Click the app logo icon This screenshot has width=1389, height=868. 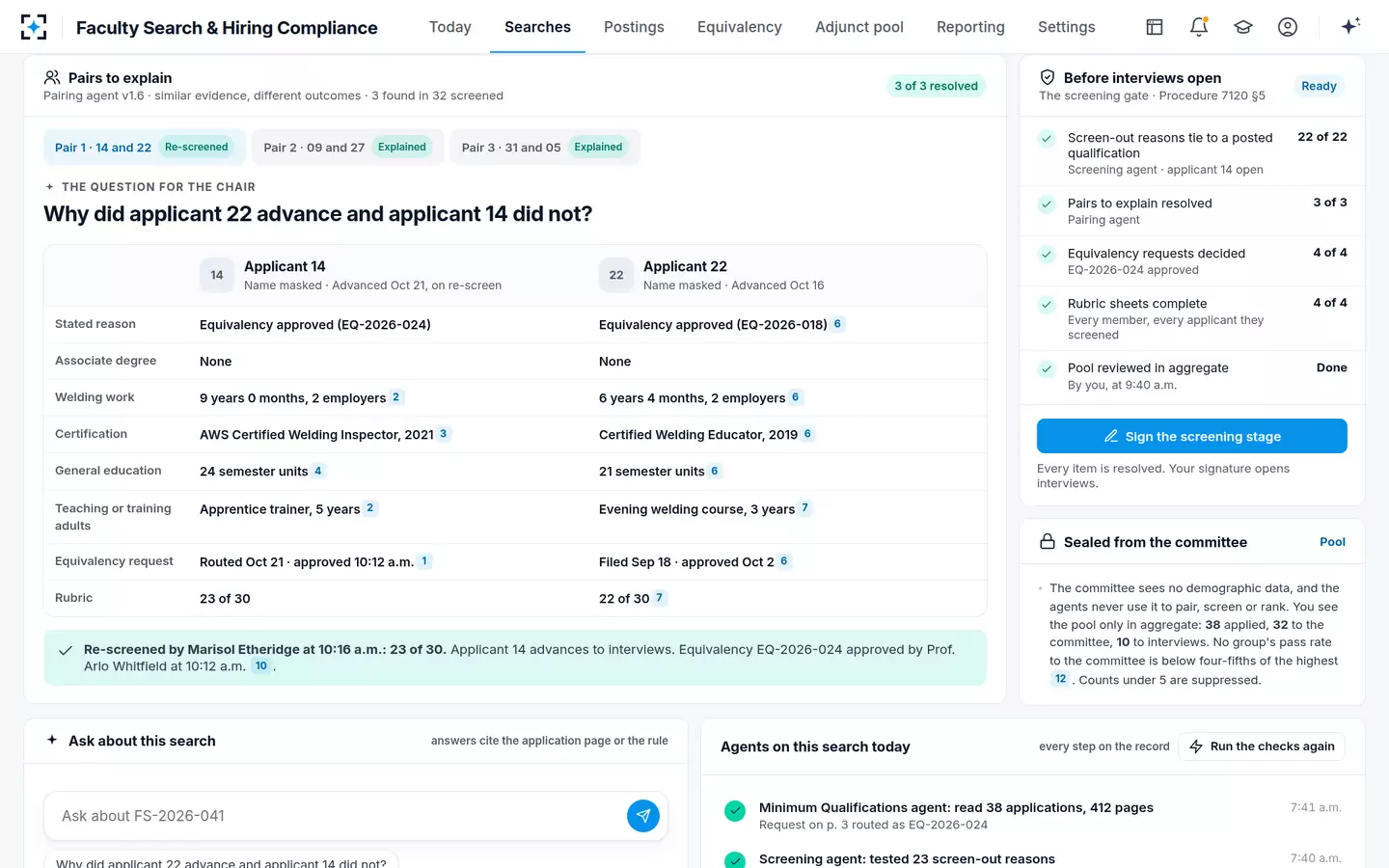(x=34, y=27)
